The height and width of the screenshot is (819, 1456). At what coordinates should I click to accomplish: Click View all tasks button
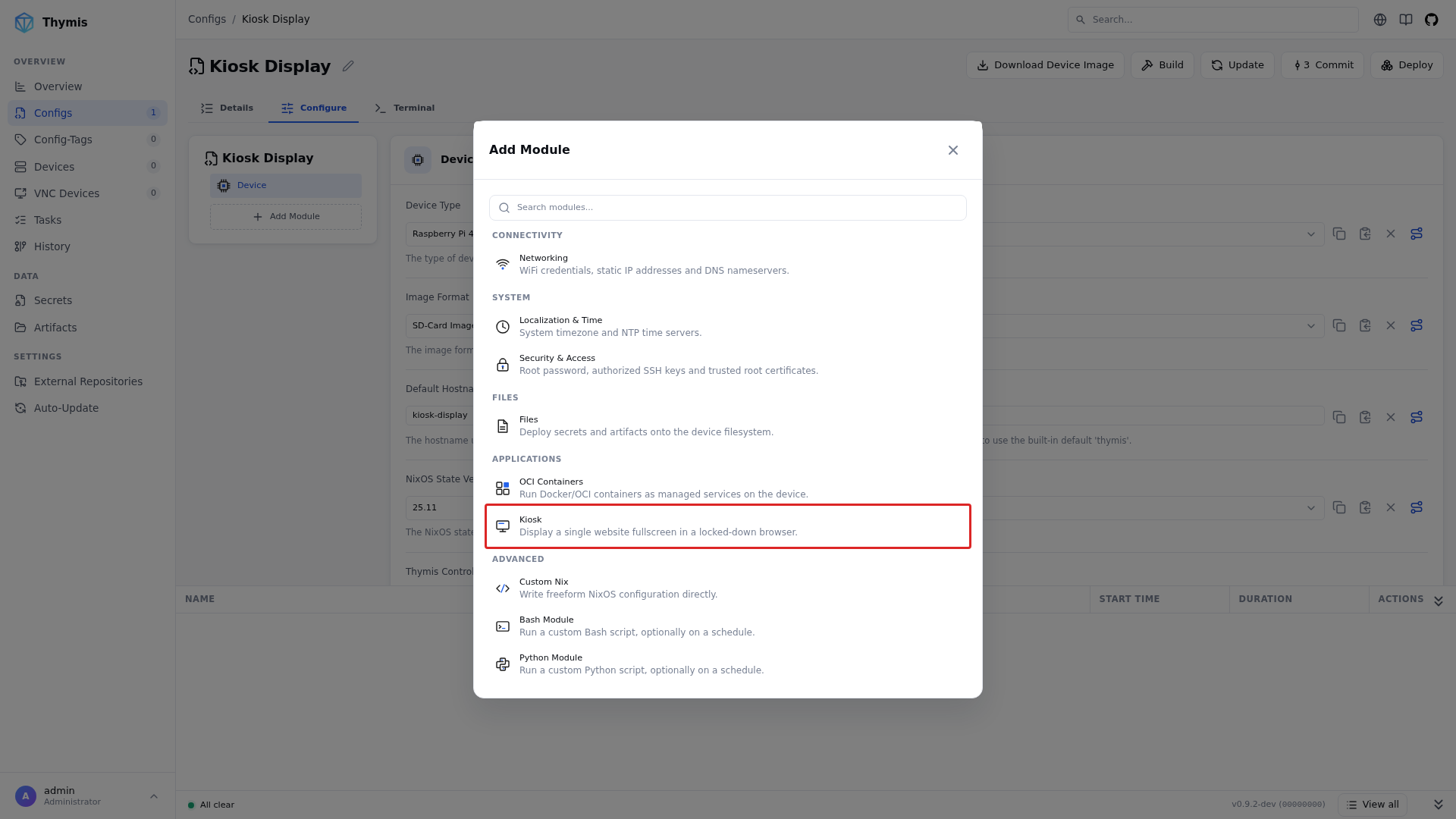(x=1373, y=805)
